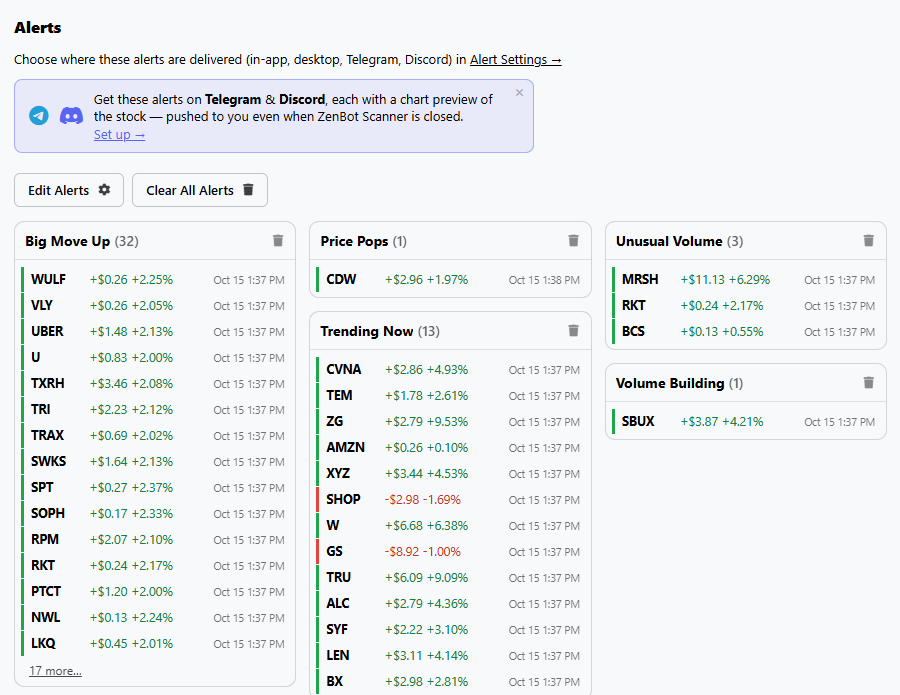Click RKT in Big Move Up list
Image resolution: width=900 pixels, height=695 pixels.
pyautogui.click(x=155, y=565)
